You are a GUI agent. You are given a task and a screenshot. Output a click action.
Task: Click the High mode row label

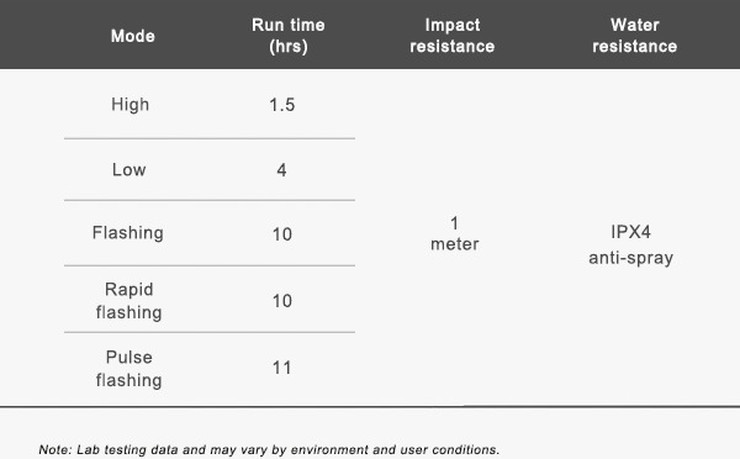(129, 104)
